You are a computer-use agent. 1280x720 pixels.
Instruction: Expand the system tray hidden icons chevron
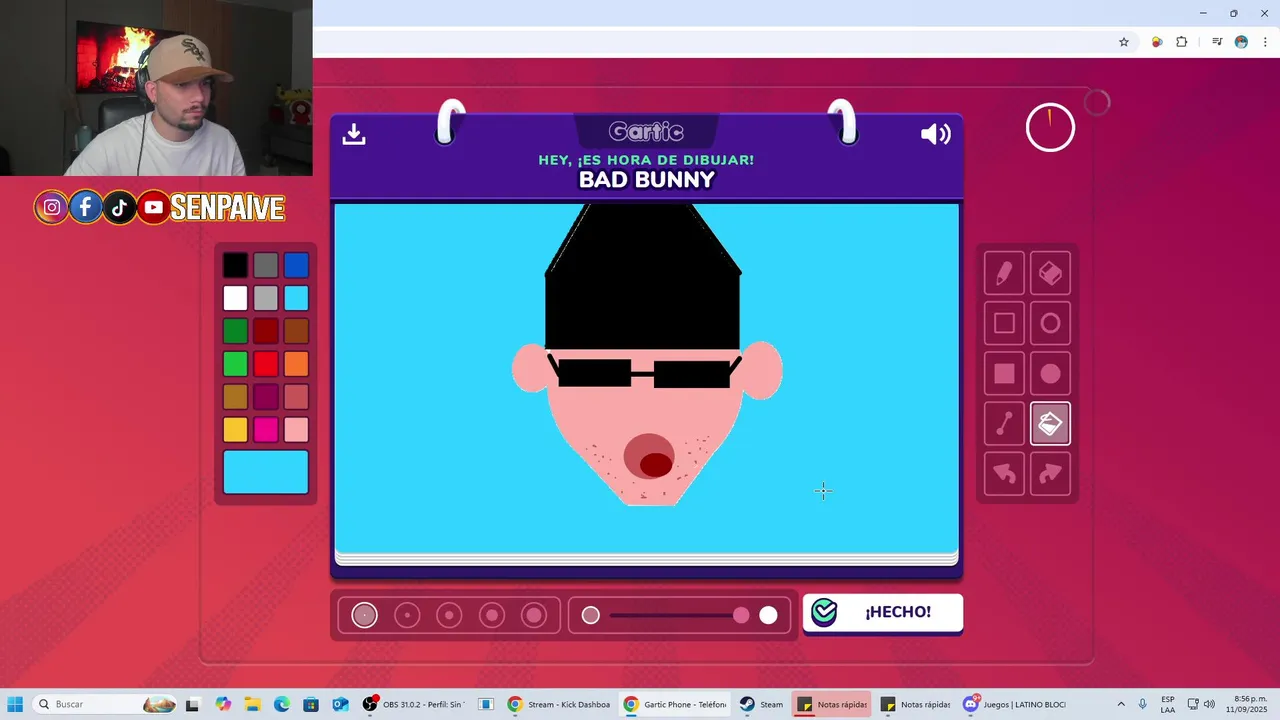pyautogui.click(x=1121, y=704)
